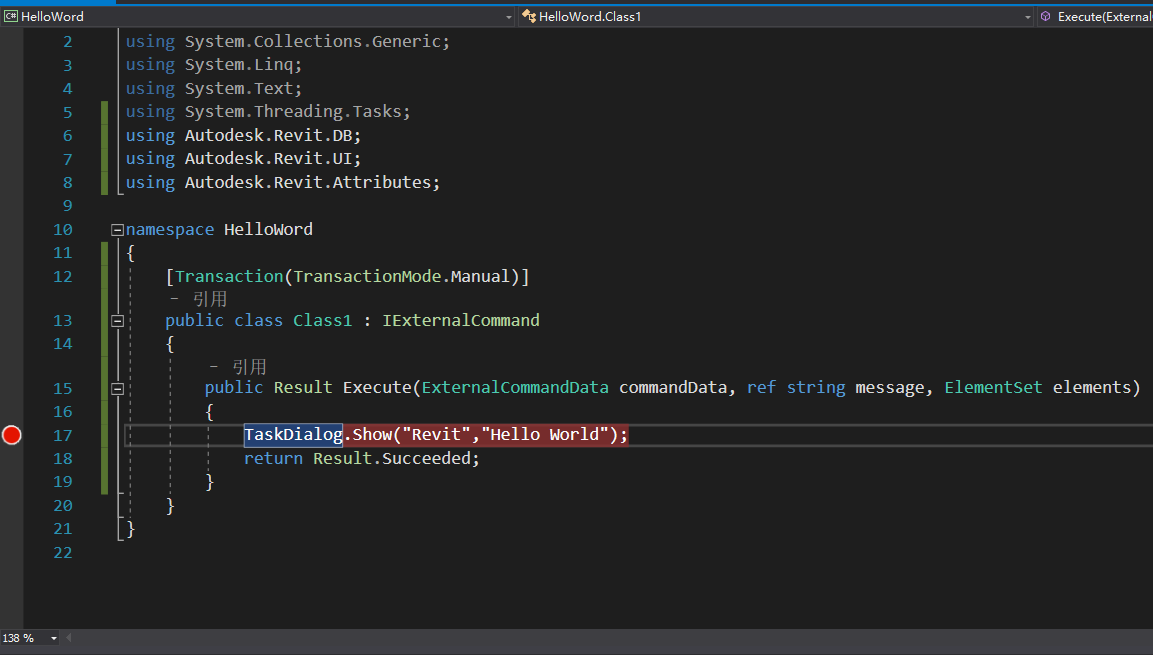This screenshot has height=655, width=1153.
Task: Click HelloWord namespace name in code
Action: click(268, 229)
